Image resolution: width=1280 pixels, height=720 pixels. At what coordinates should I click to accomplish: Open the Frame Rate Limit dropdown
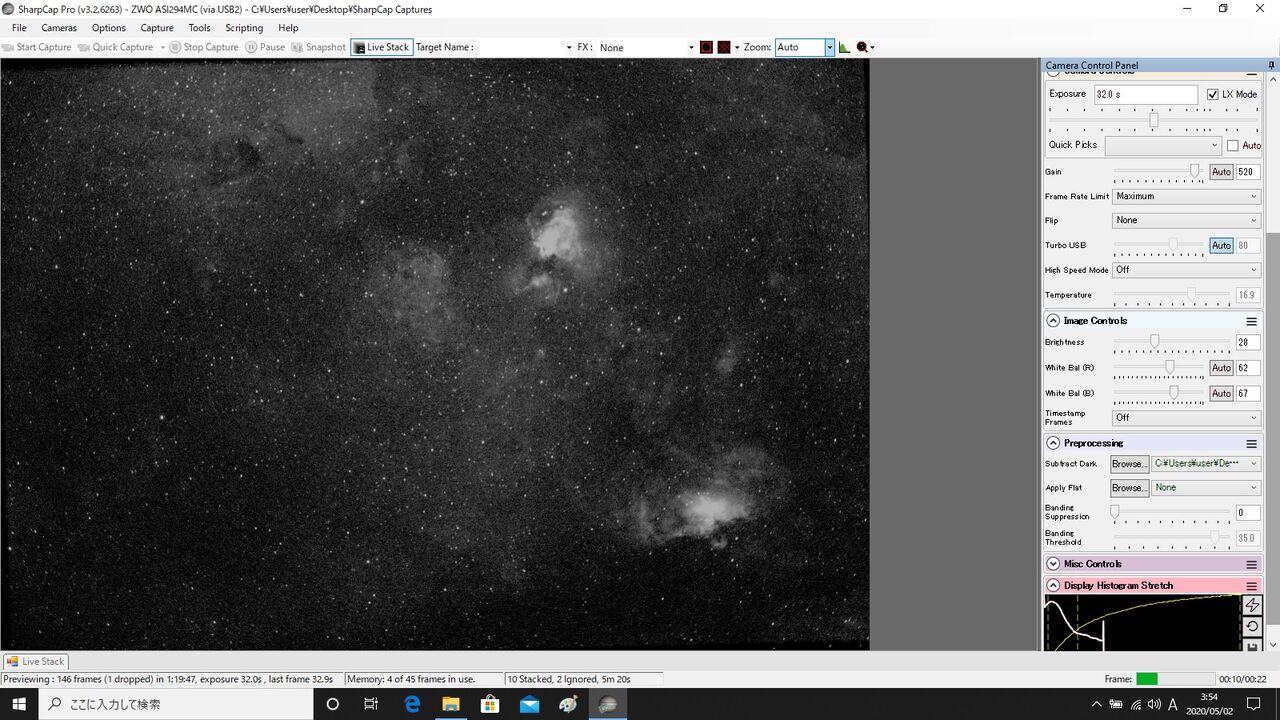tap(1186, 196)
